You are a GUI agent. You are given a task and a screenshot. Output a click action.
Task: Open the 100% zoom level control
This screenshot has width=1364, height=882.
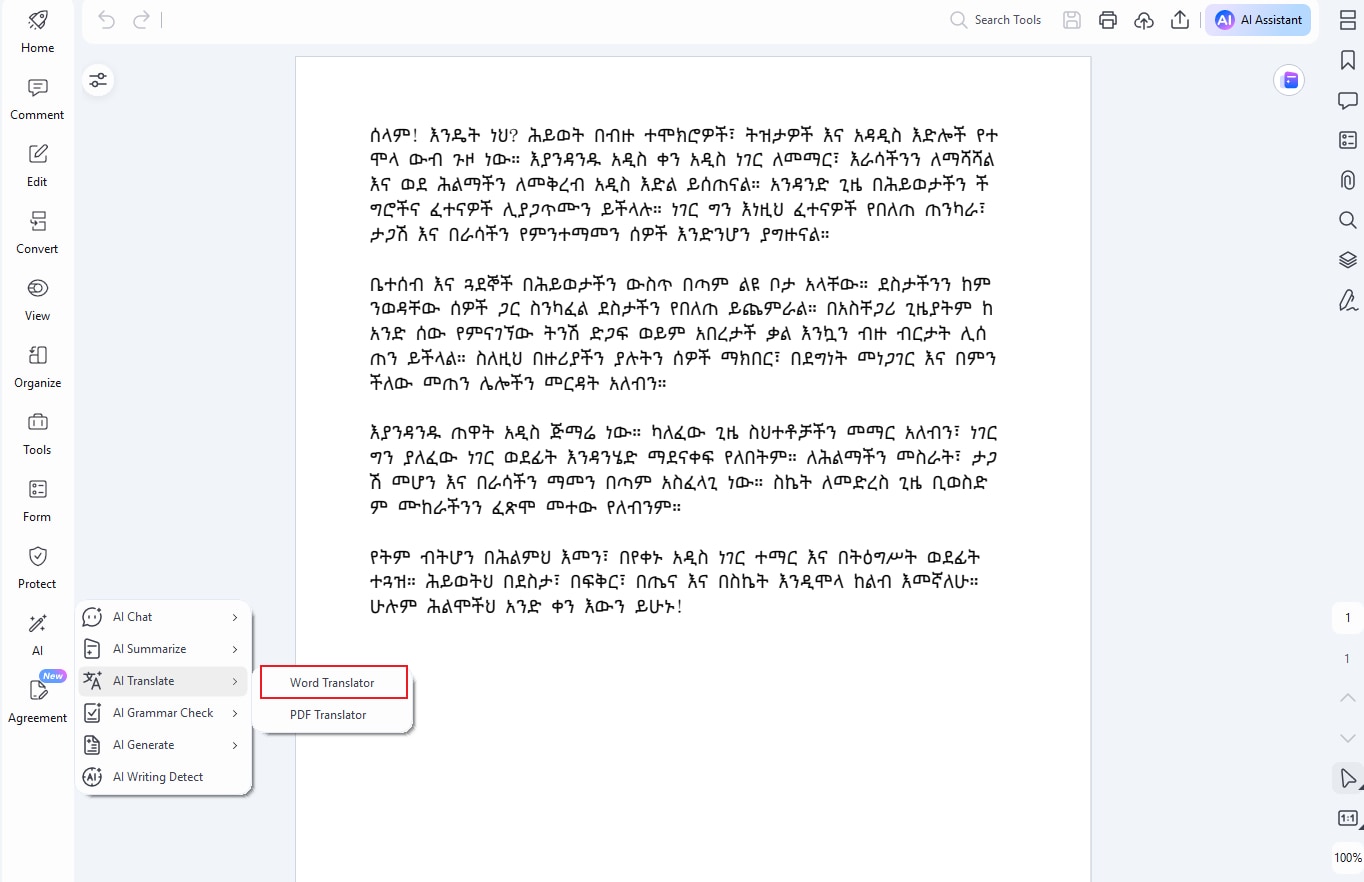click(x=1347, y=858)
